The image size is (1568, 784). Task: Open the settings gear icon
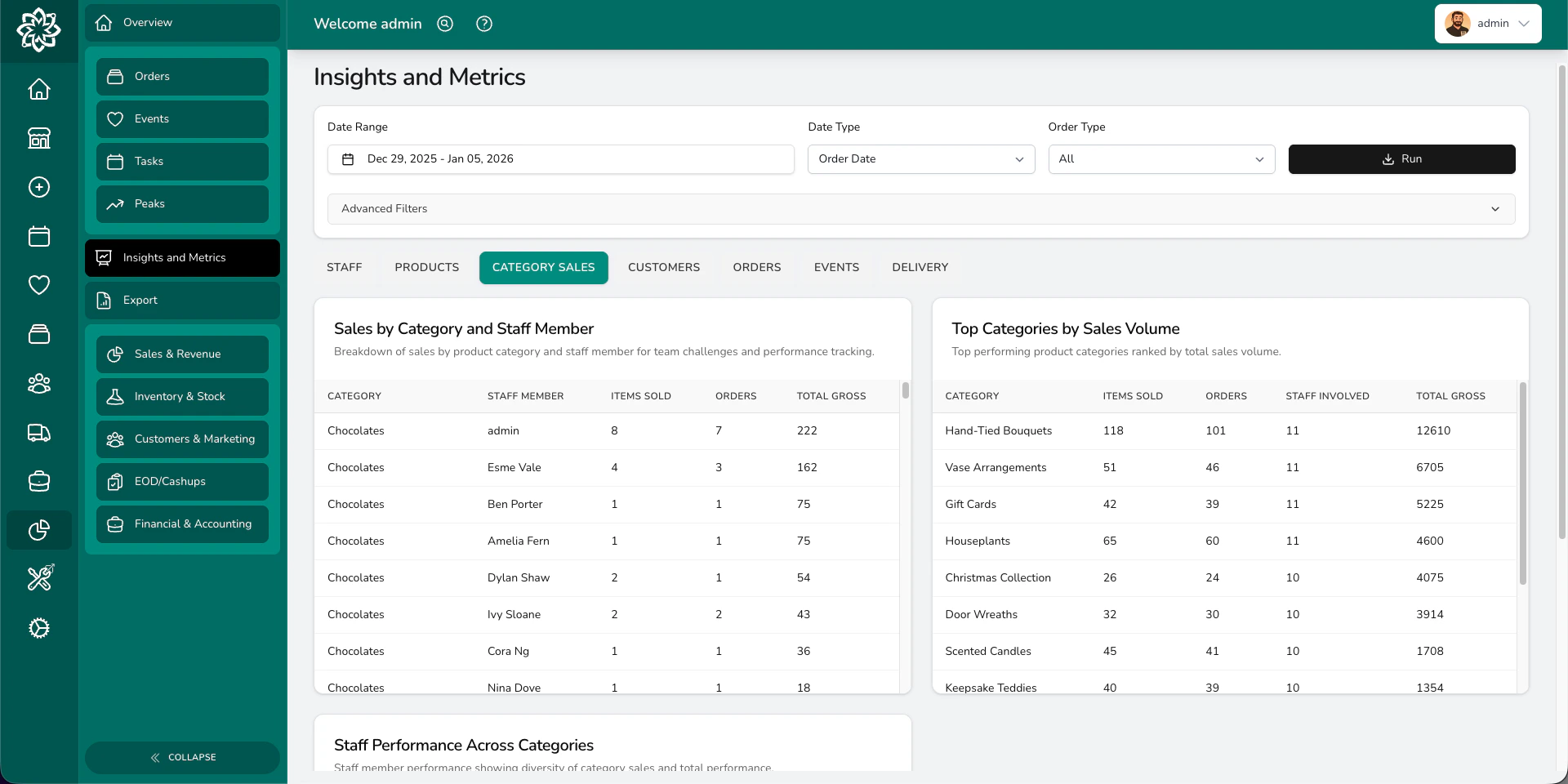pyautogui.click(x=39, y=628)
